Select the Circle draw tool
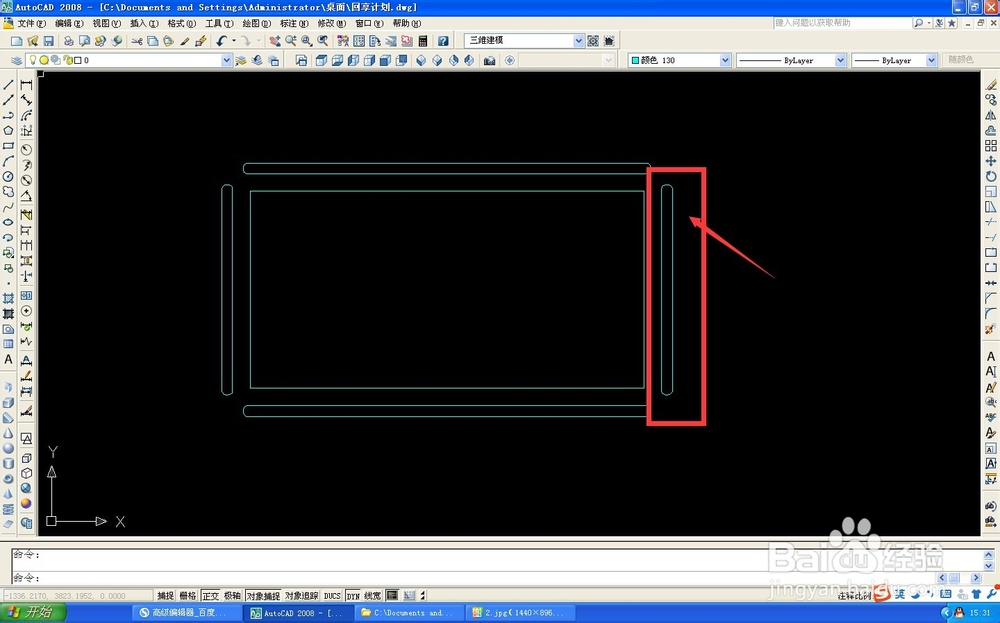Screen dimensions: 1000x623 [x=8, y=177]
